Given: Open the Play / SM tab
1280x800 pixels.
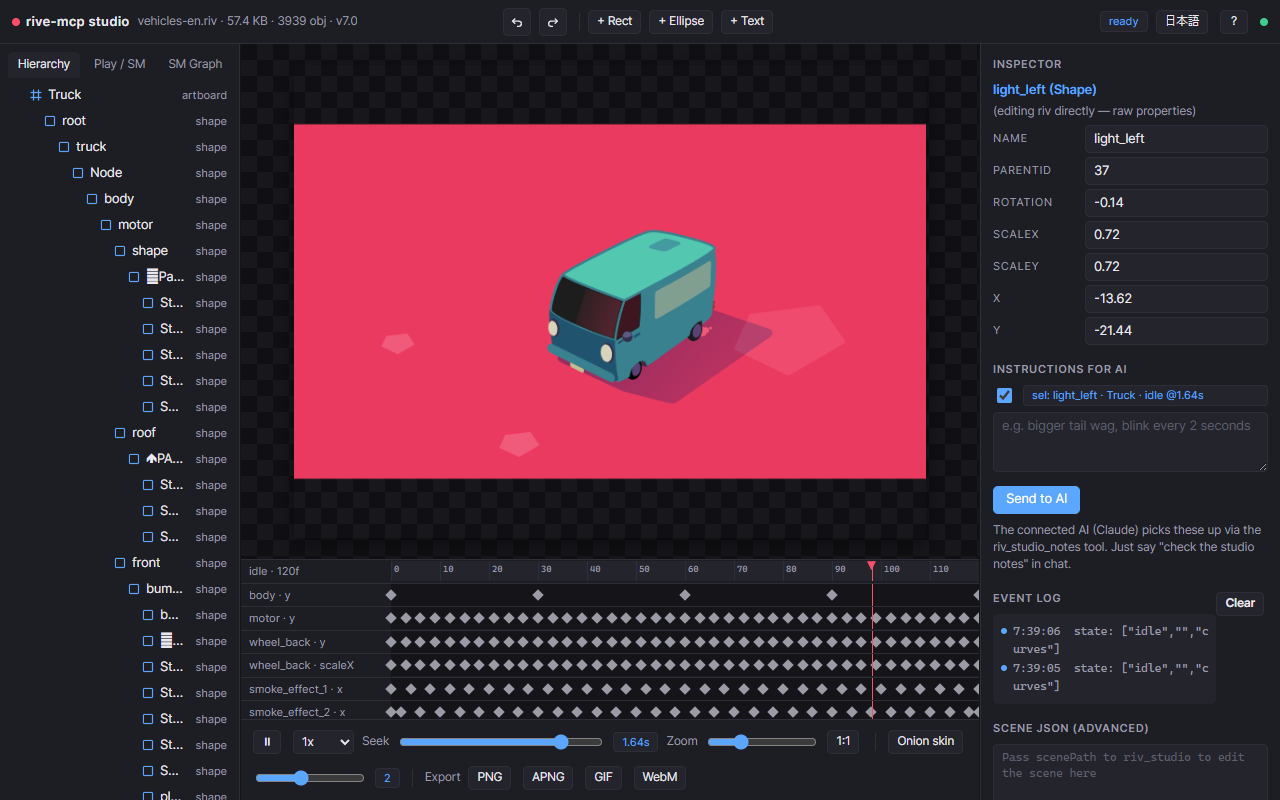Looking at the screenshot, I should tap(119, 64).
